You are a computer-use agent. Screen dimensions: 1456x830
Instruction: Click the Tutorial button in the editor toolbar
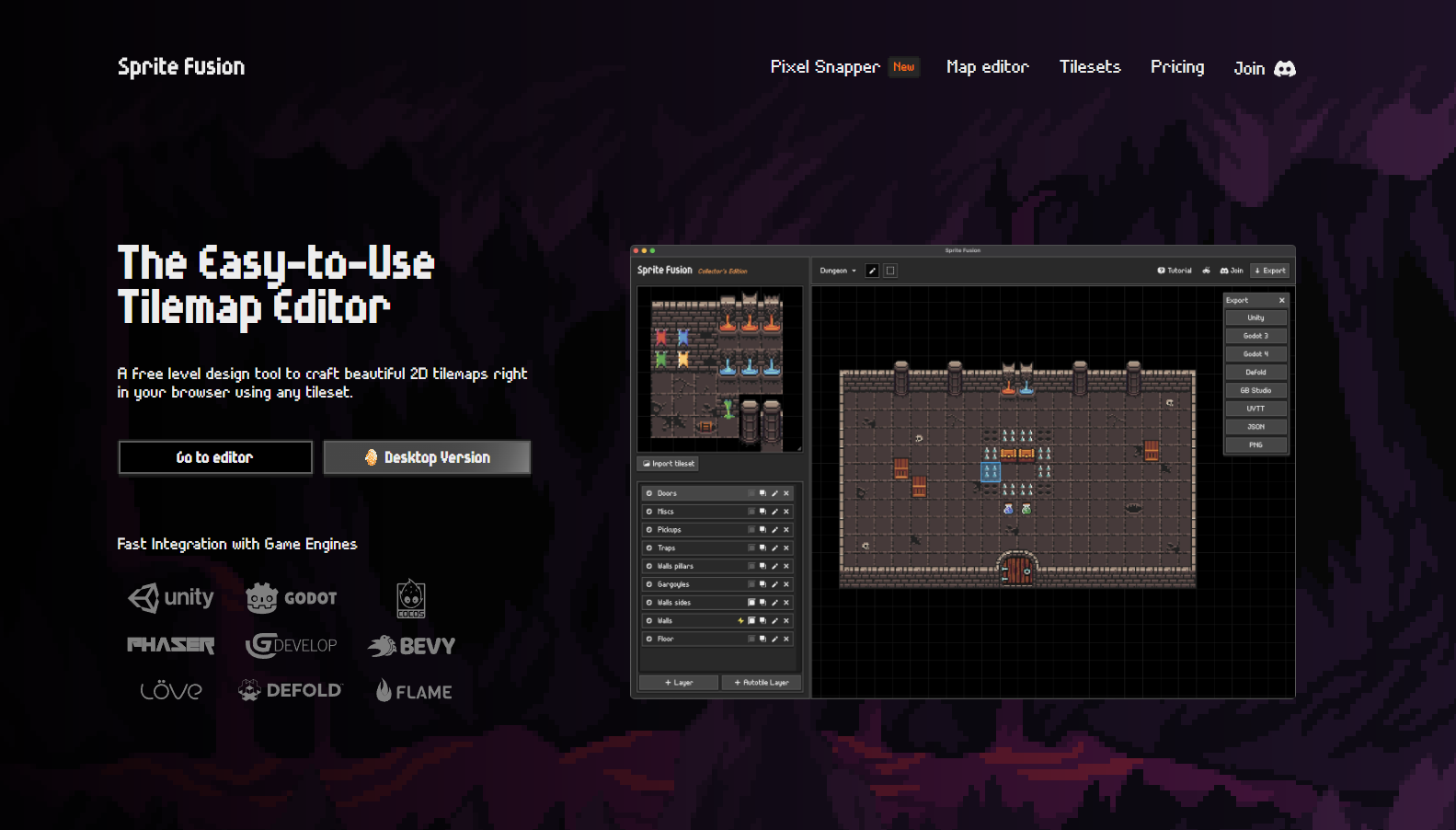tap(1175, 271)
